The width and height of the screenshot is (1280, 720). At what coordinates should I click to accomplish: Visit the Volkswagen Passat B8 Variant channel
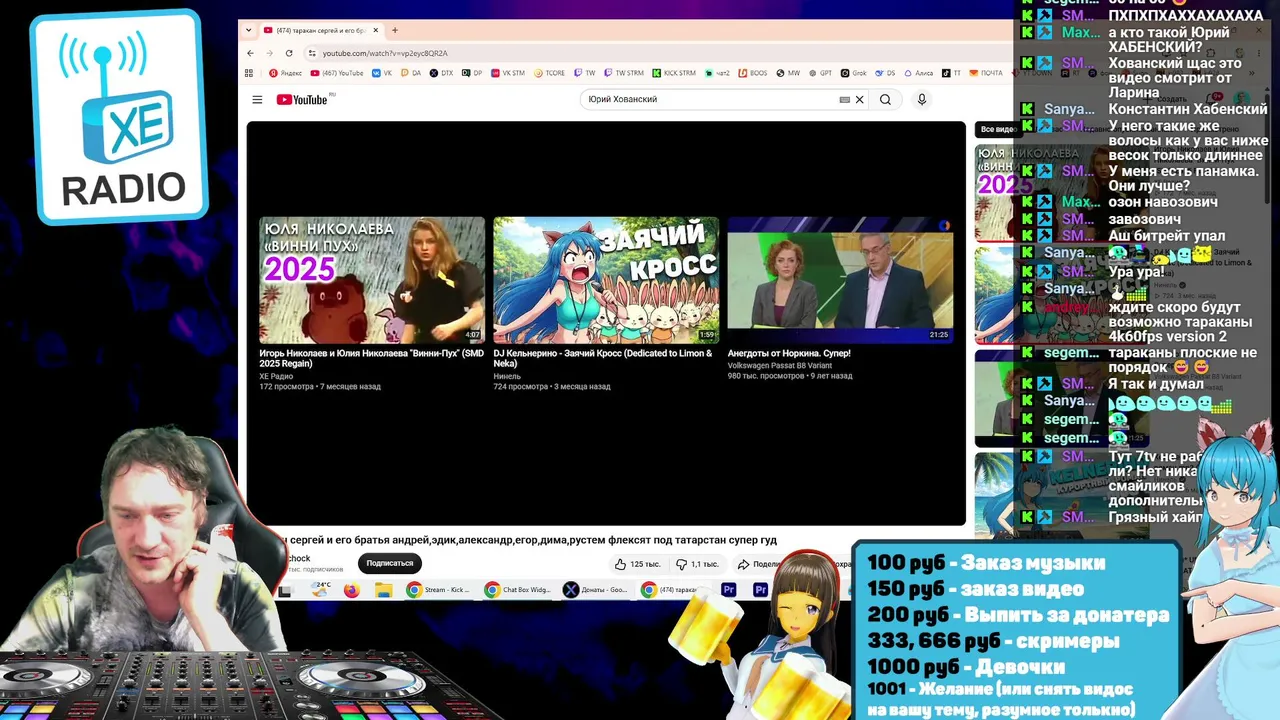780,366
